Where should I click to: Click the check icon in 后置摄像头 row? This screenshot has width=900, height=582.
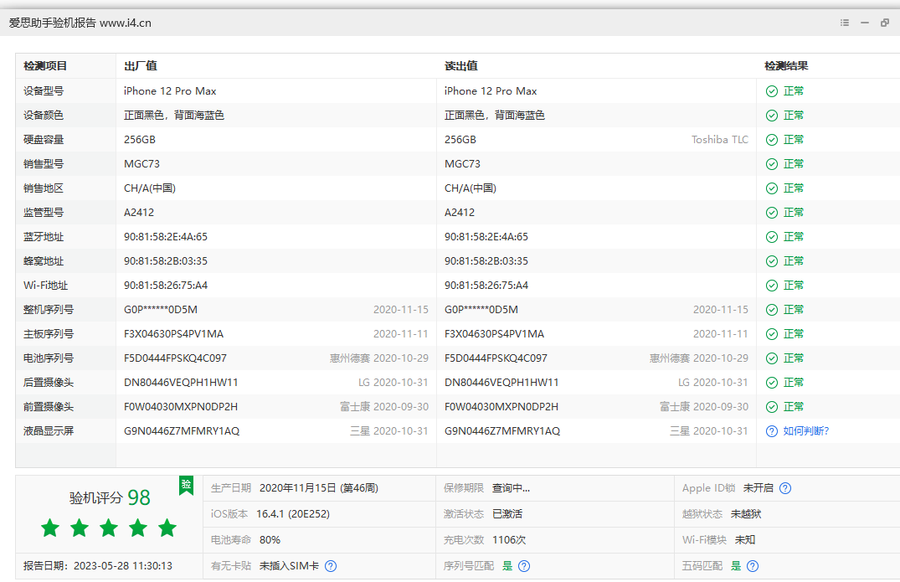coord(772,382)
